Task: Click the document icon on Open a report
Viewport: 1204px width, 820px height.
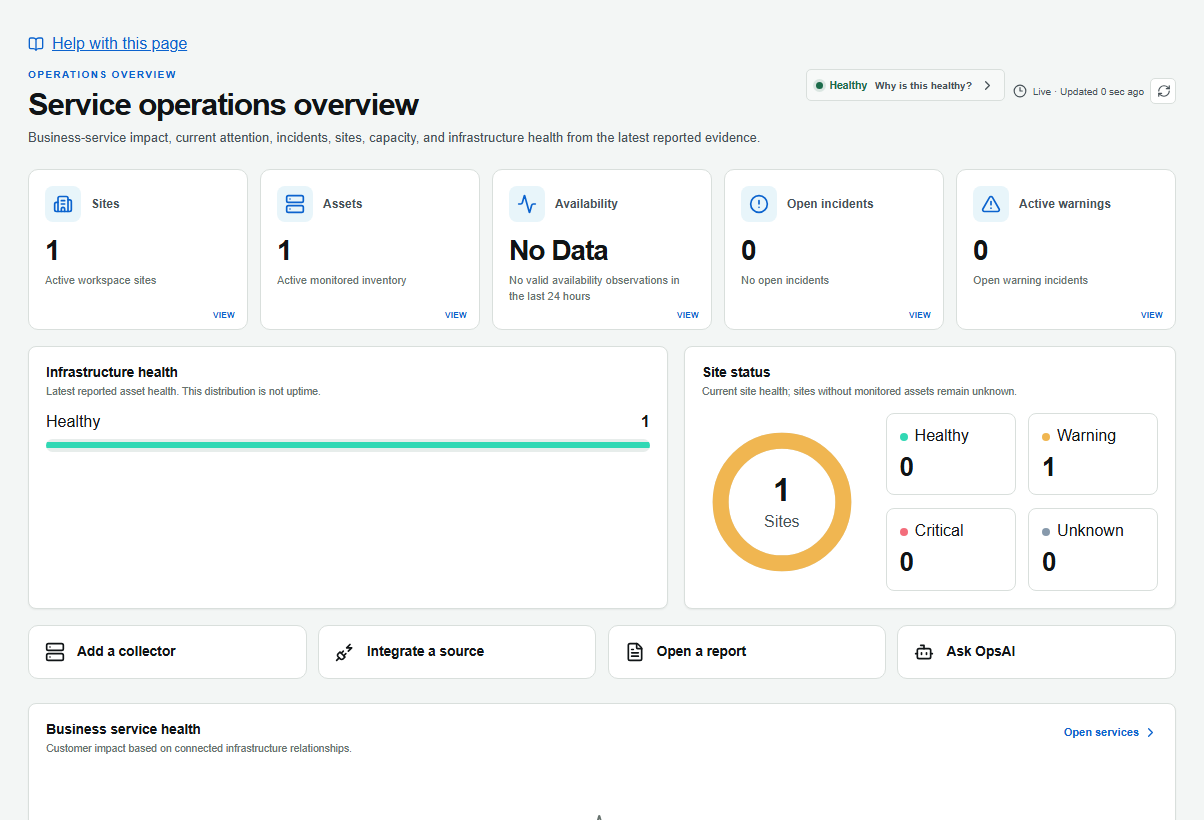Action: point(635,652)
